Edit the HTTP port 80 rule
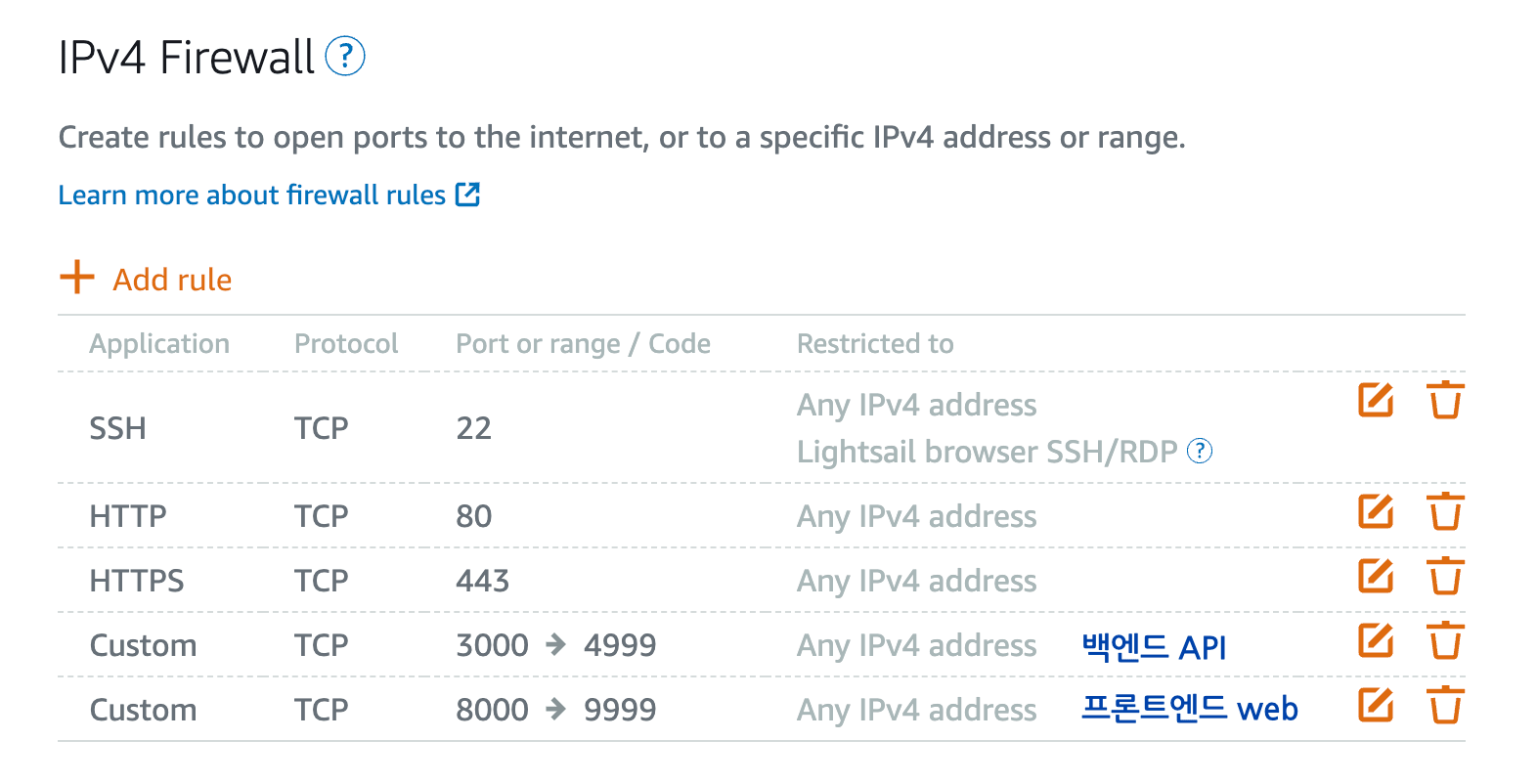The image size is (1537, 784). click(1376, 511)
